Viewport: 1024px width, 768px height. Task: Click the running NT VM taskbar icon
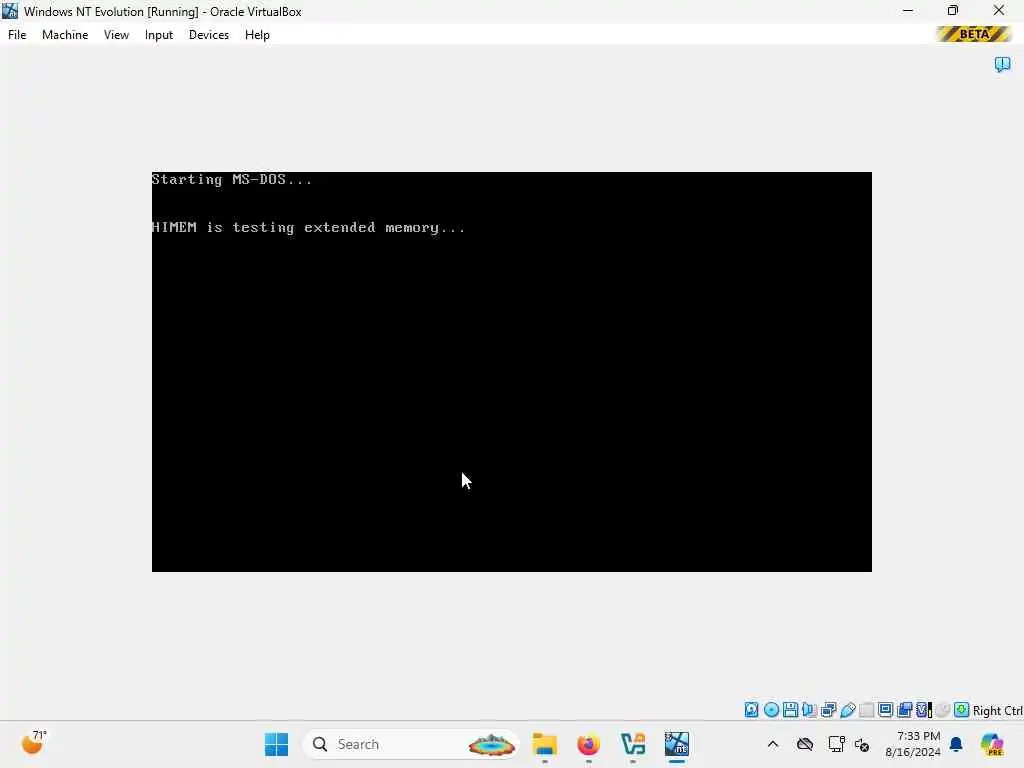[677, 744]
